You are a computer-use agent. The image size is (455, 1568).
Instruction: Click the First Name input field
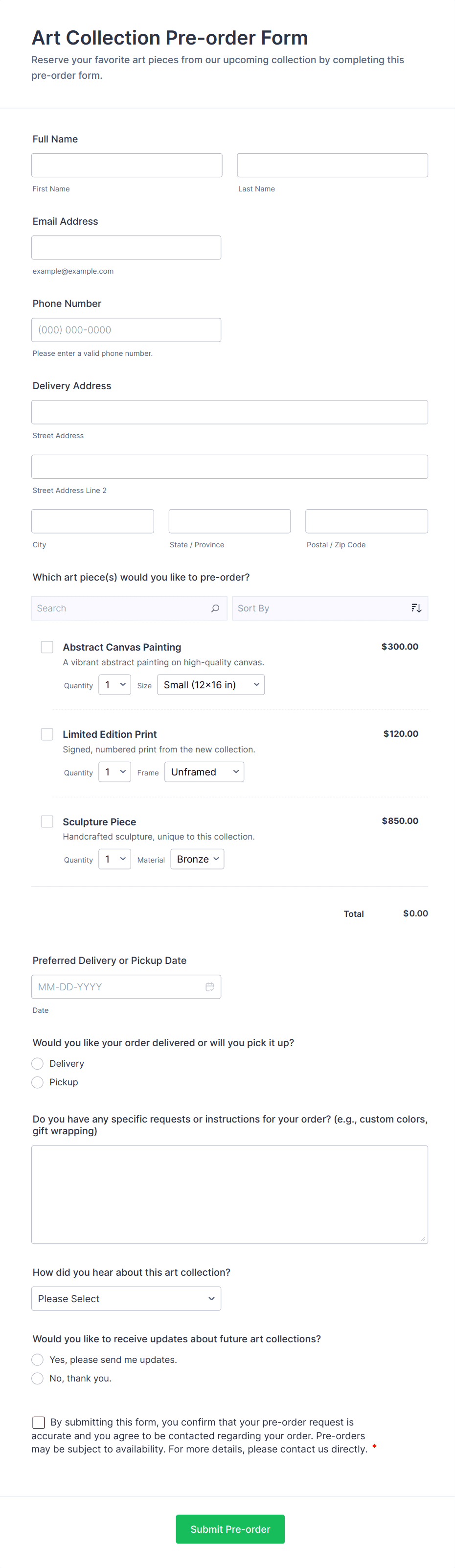[127, 165]
